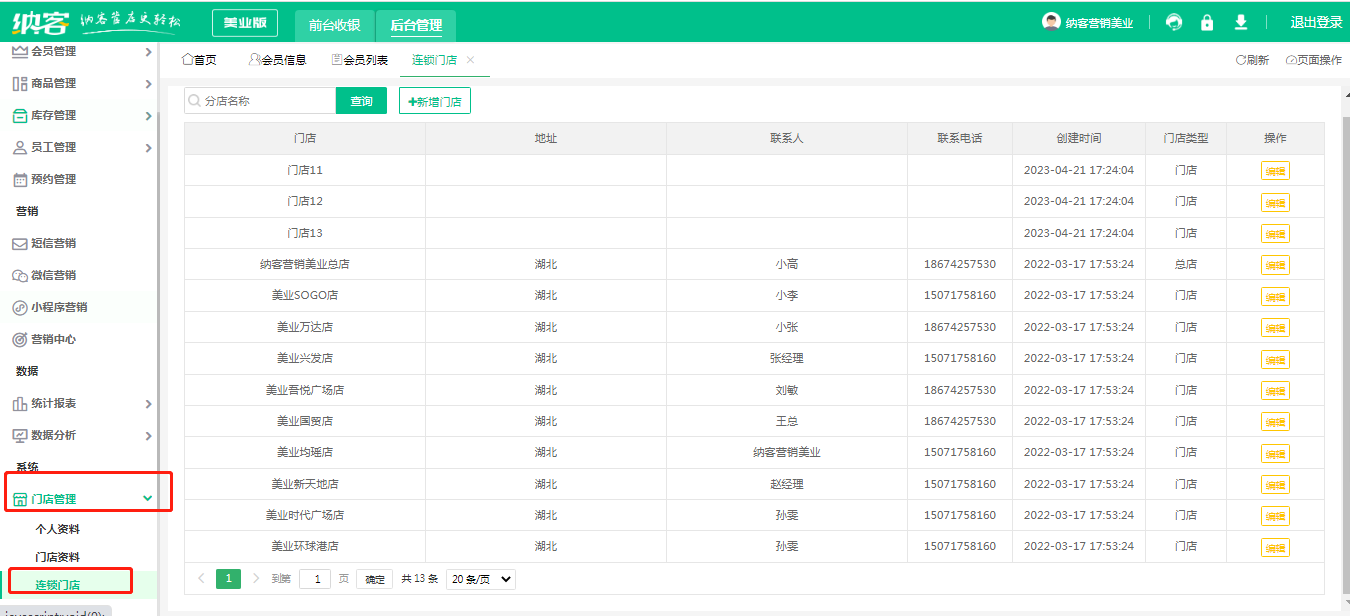Open 营销中心 in the sidebar
Image resolution: width=1350 pixels, height=616 pixels.
53,339
